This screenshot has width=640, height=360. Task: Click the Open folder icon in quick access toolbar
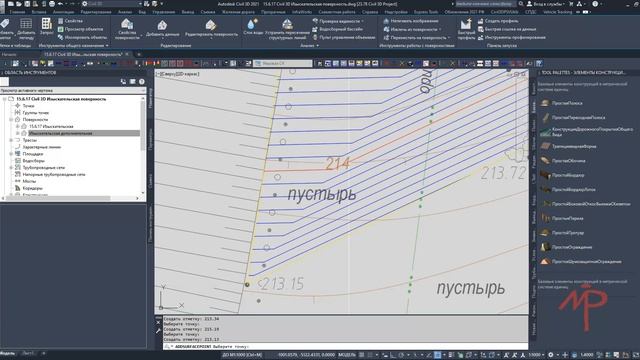pos(19,4)
